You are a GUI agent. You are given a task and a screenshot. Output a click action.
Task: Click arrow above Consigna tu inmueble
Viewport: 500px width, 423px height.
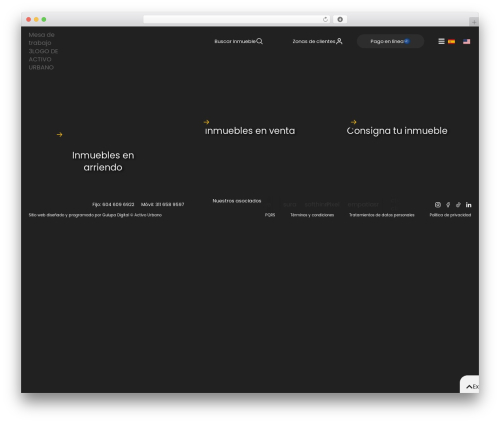[354, 122]
